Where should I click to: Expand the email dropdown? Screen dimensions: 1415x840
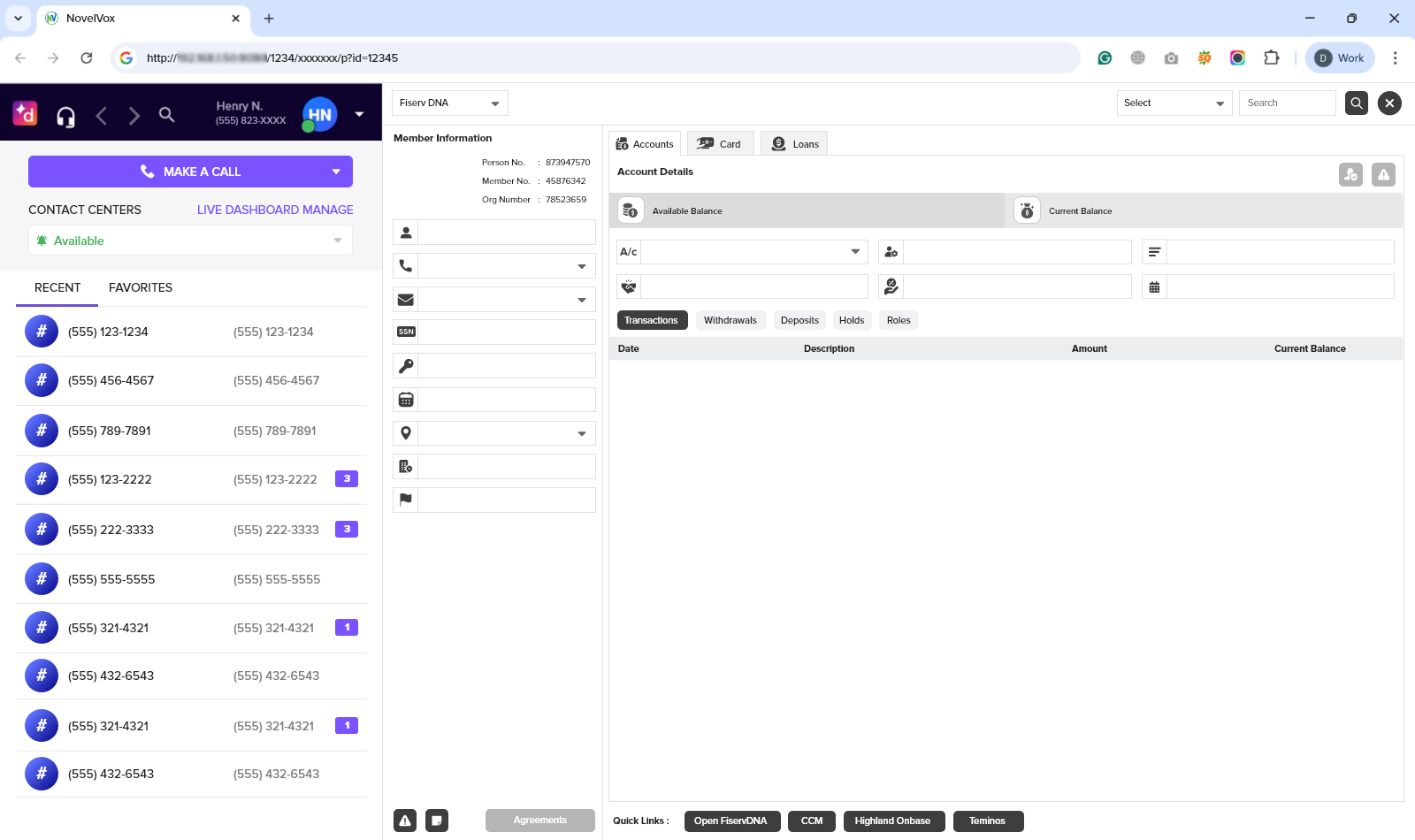[x=582, y=300]
